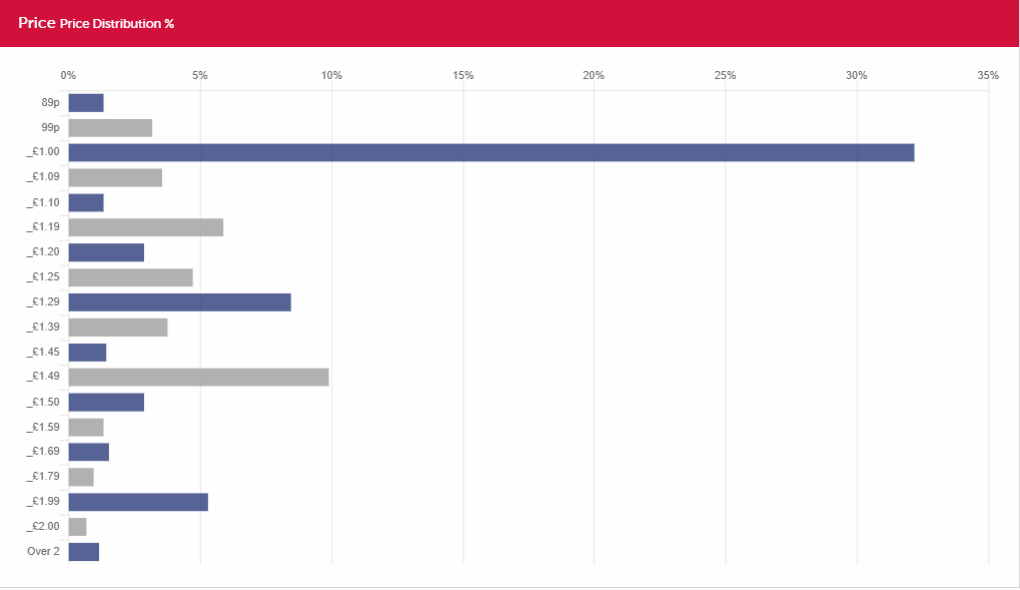Click the £1.69 blue bar

click(88, 451)
